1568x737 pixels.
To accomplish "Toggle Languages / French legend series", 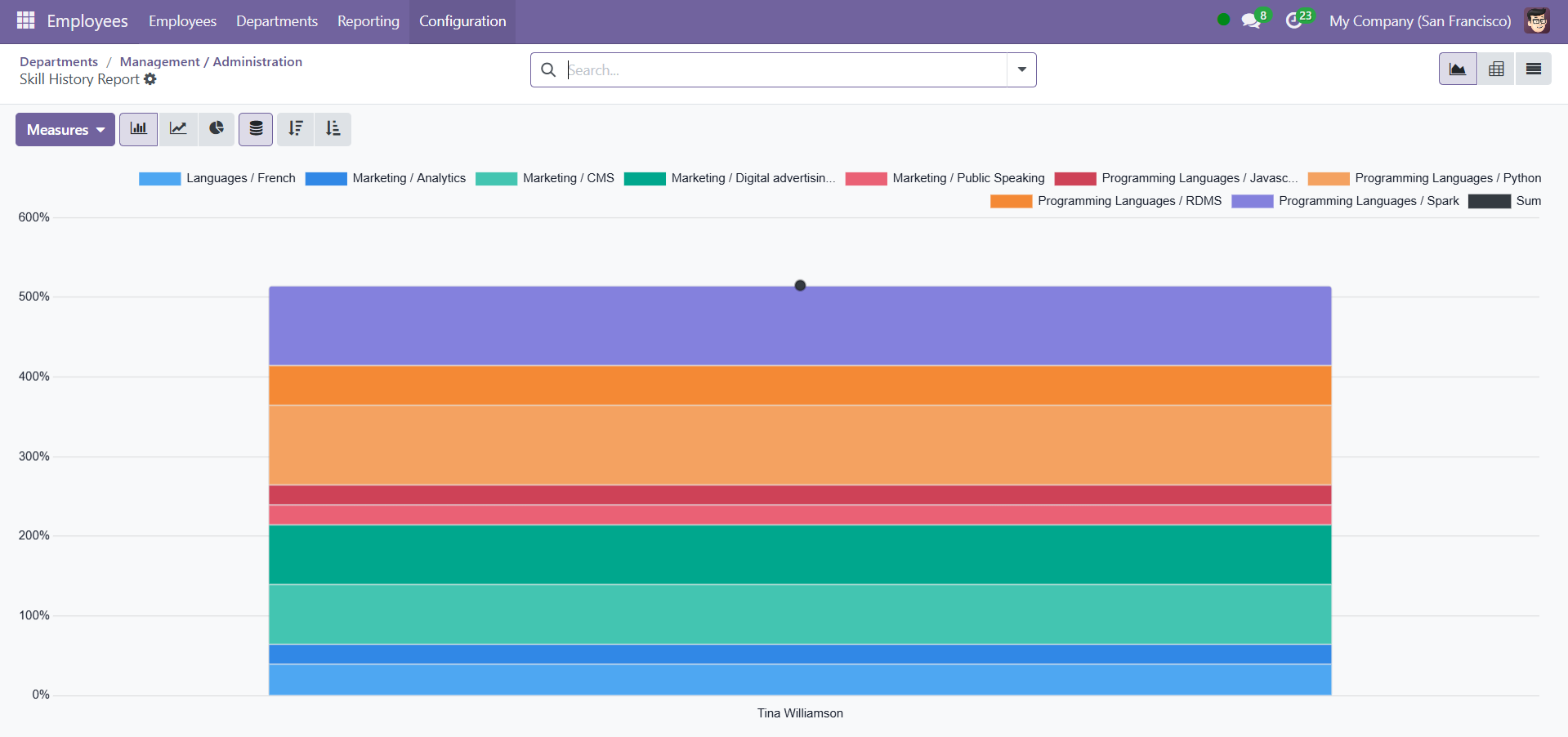I will pyautogui.click(x=217, y=178).
